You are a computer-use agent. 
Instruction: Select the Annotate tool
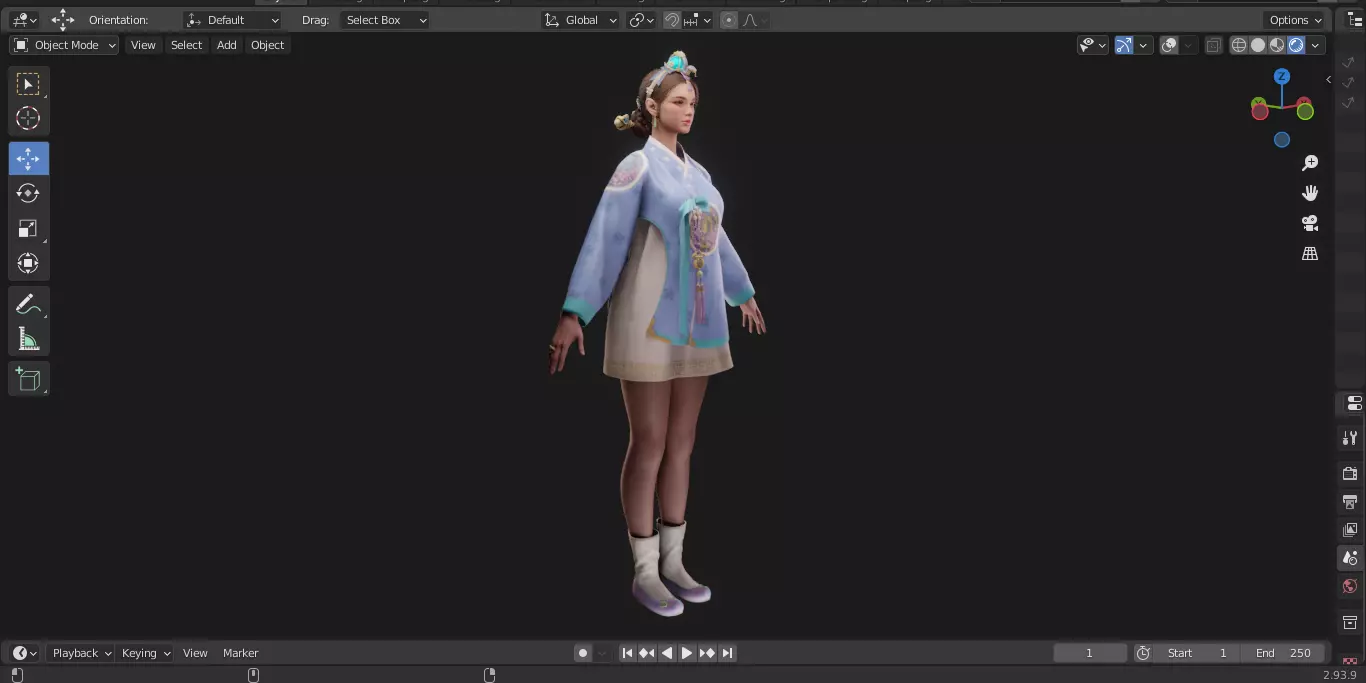(x=28, y=305)
